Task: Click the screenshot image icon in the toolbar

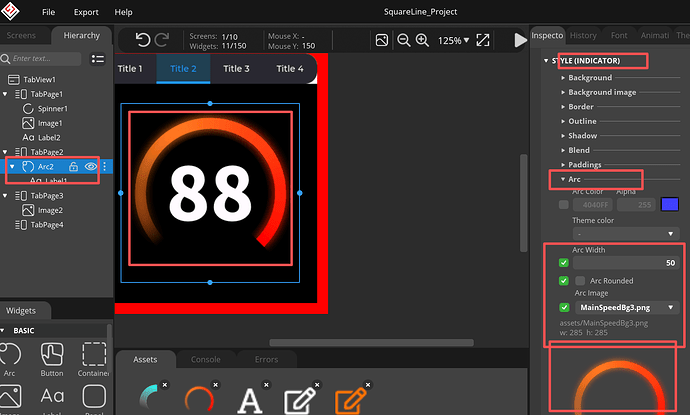Action: [x=381, y=41]
